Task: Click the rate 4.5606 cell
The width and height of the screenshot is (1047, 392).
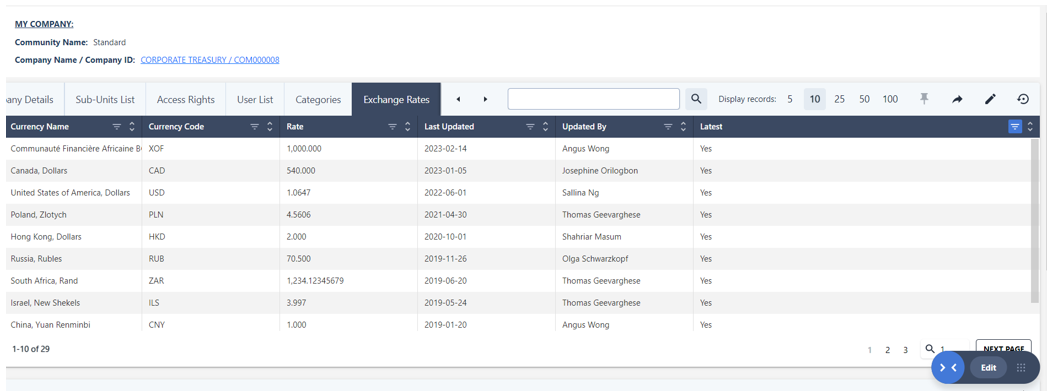Action: coord(349,215)
